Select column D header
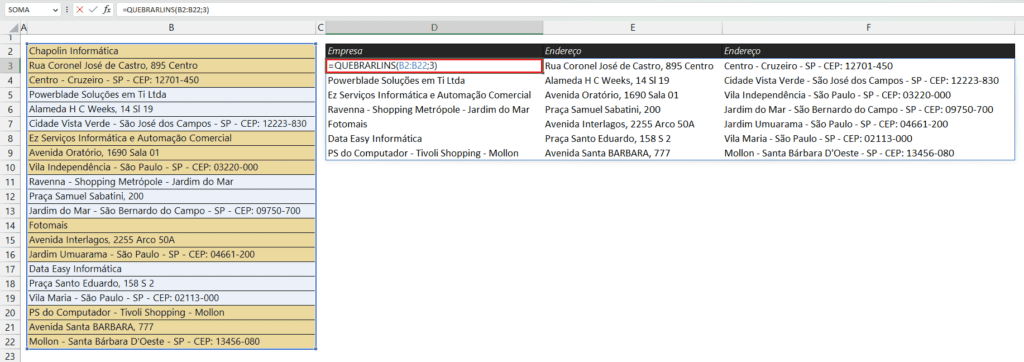 [x=434, y=28]
